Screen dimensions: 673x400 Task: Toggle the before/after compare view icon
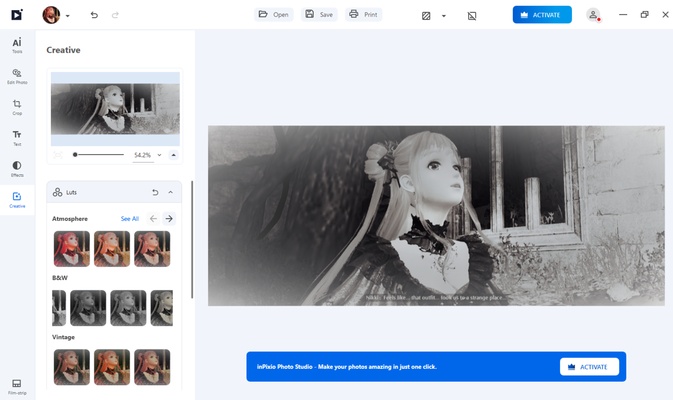tap(426, 16)
